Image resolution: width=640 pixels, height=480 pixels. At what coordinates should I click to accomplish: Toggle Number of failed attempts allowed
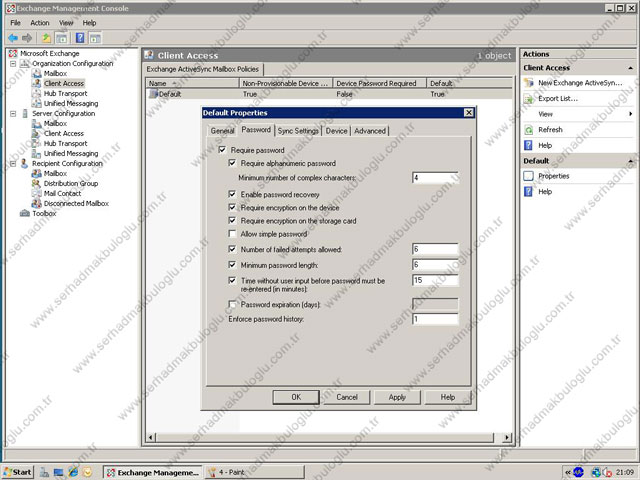tap(232, 249)
